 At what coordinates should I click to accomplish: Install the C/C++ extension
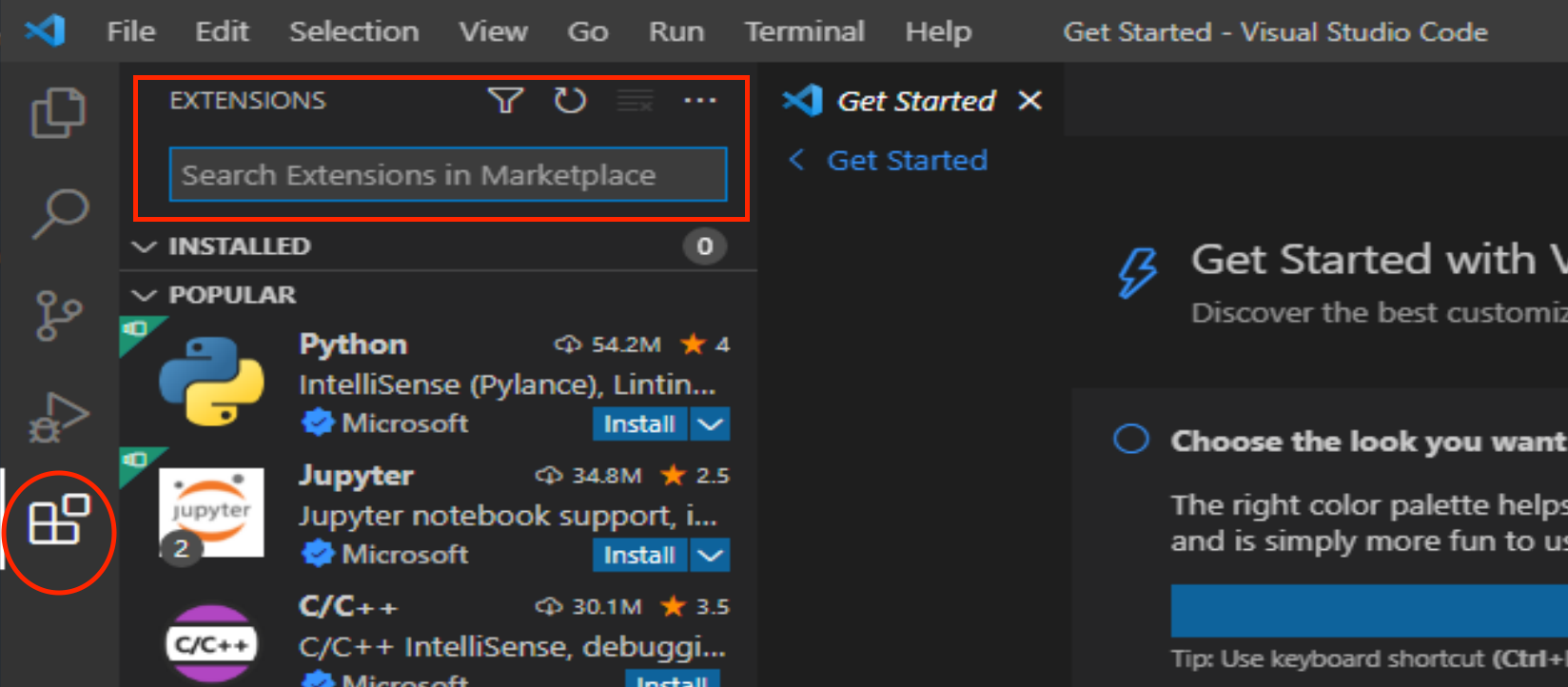point(672,678)
